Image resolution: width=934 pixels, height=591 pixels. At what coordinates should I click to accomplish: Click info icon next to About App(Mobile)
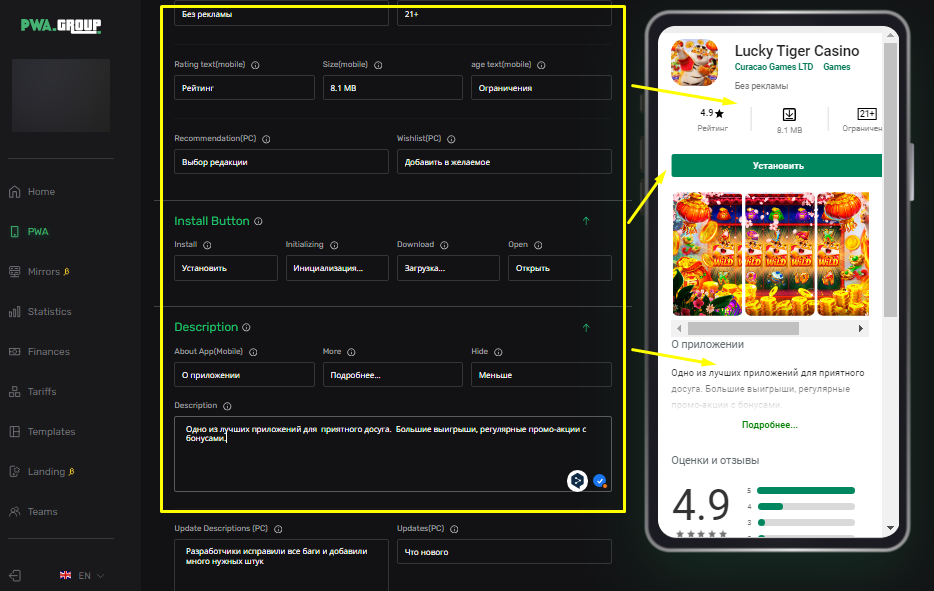[x=253, y=352]
